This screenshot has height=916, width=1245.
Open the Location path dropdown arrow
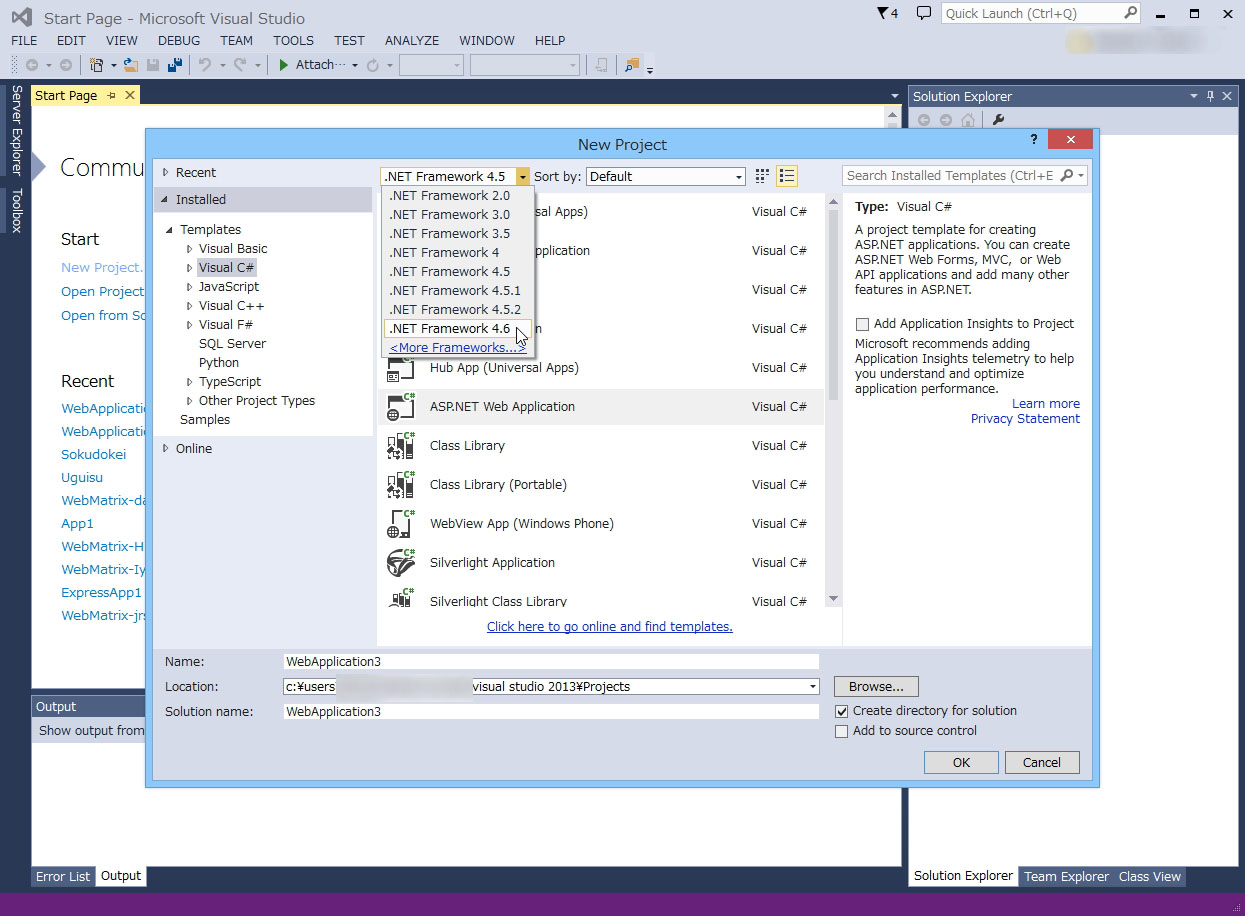pos(812,687)
